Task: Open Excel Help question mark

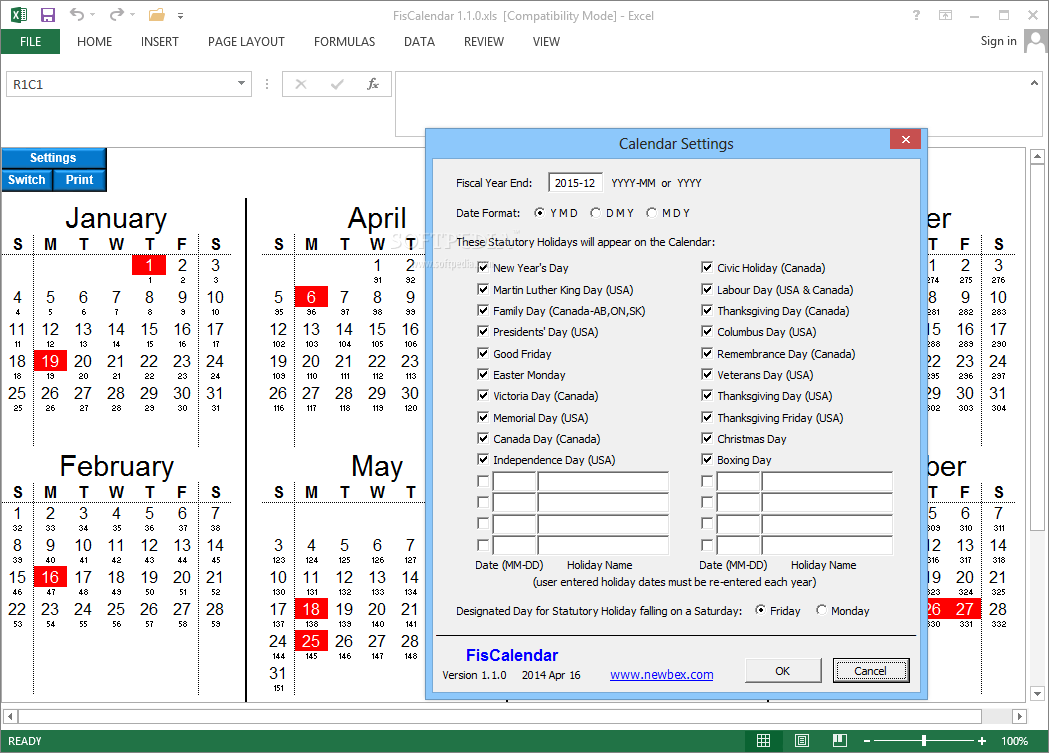Action: (916, 15)
